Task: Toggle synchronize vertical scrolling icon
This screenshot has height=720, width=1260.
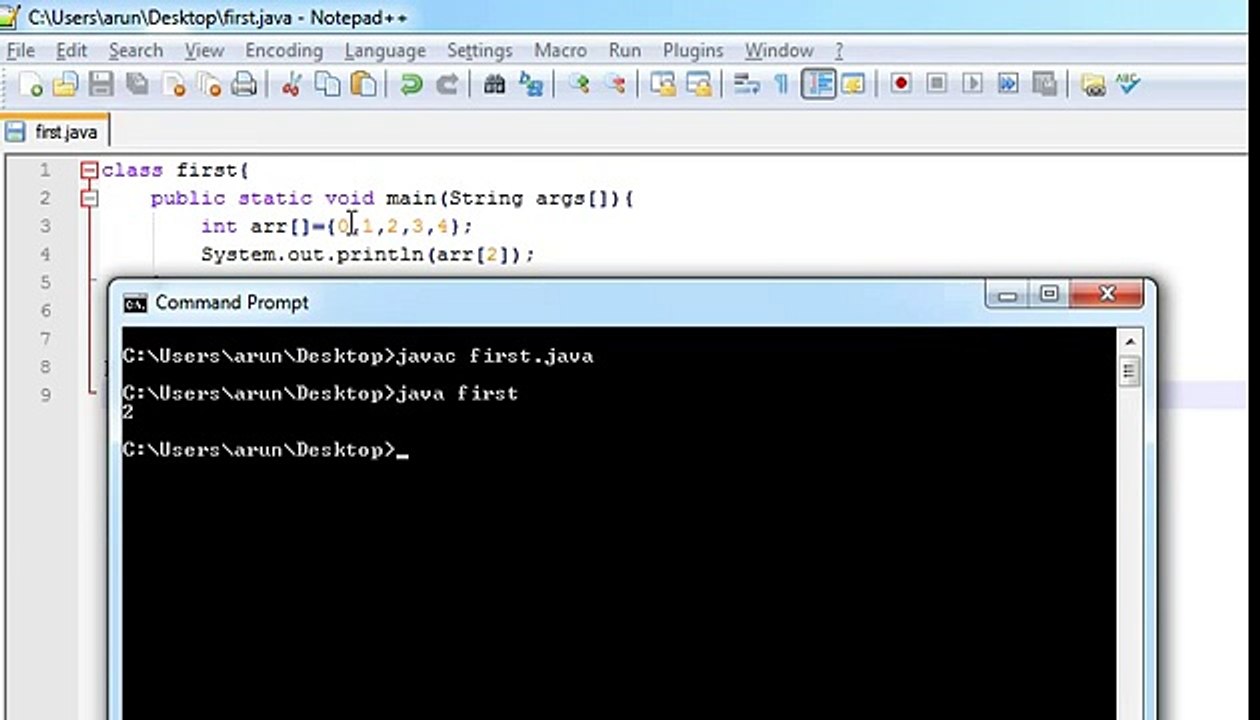Action: coord(662,85)
